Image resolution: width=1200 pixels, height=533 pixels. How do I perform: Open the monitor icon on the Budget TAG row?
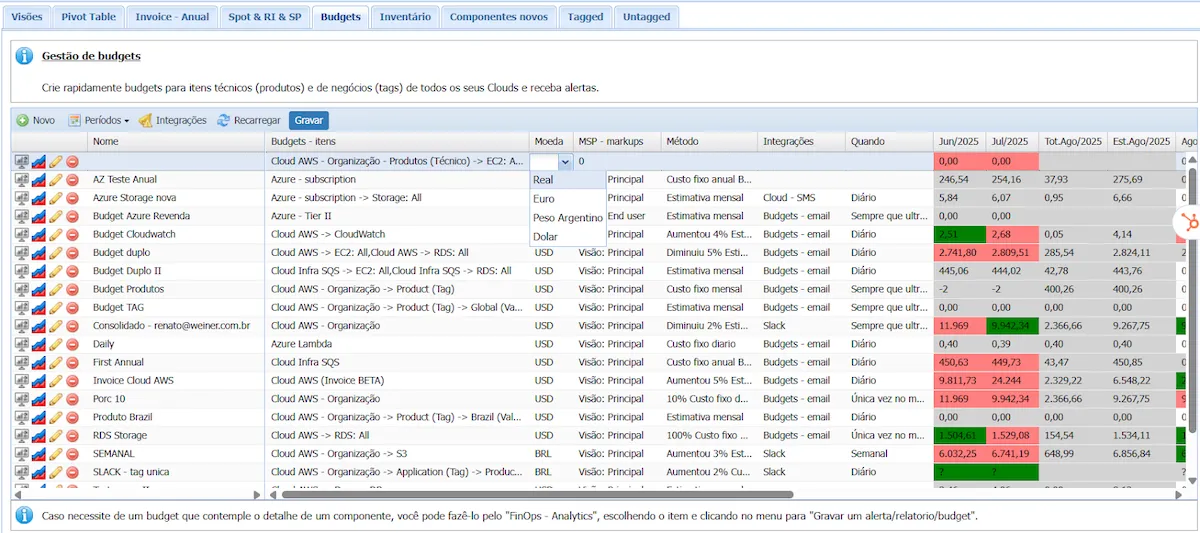tap(21, 308)
